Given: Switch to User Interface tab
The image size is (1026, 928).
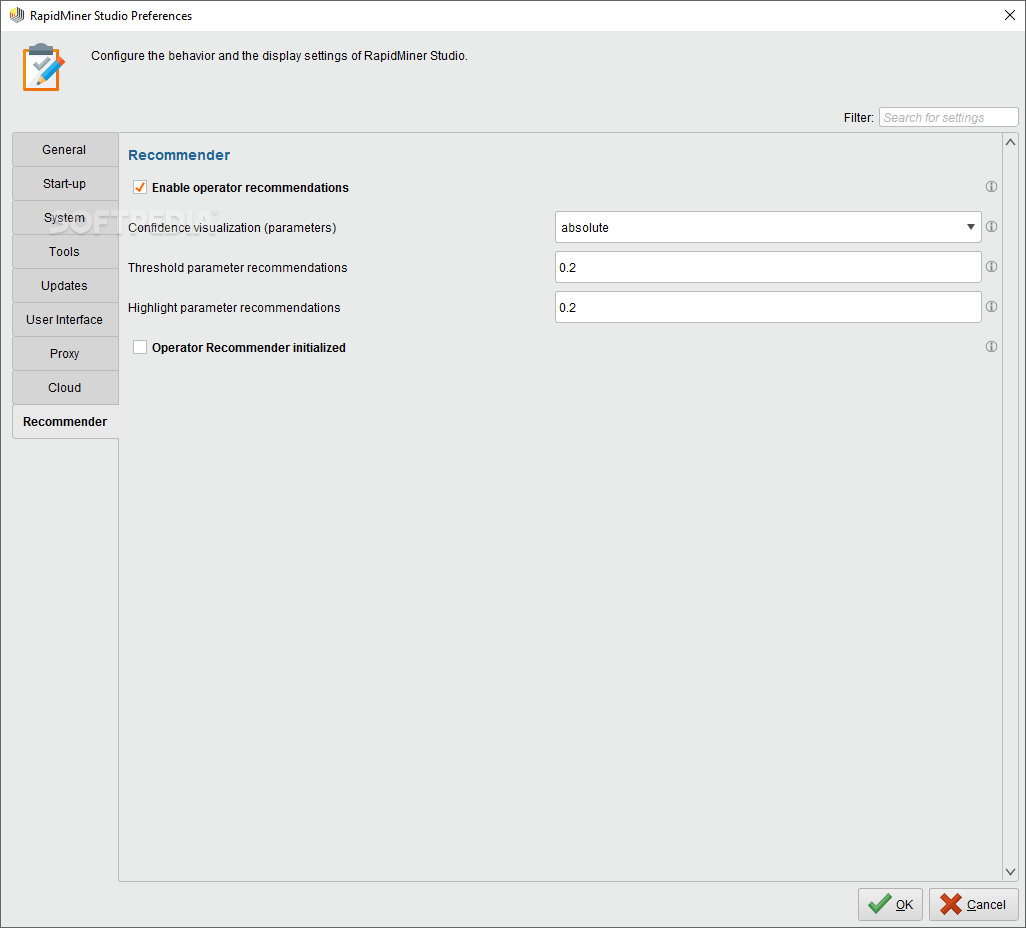Looking at the screenshot, I should [x=65, y=319].
